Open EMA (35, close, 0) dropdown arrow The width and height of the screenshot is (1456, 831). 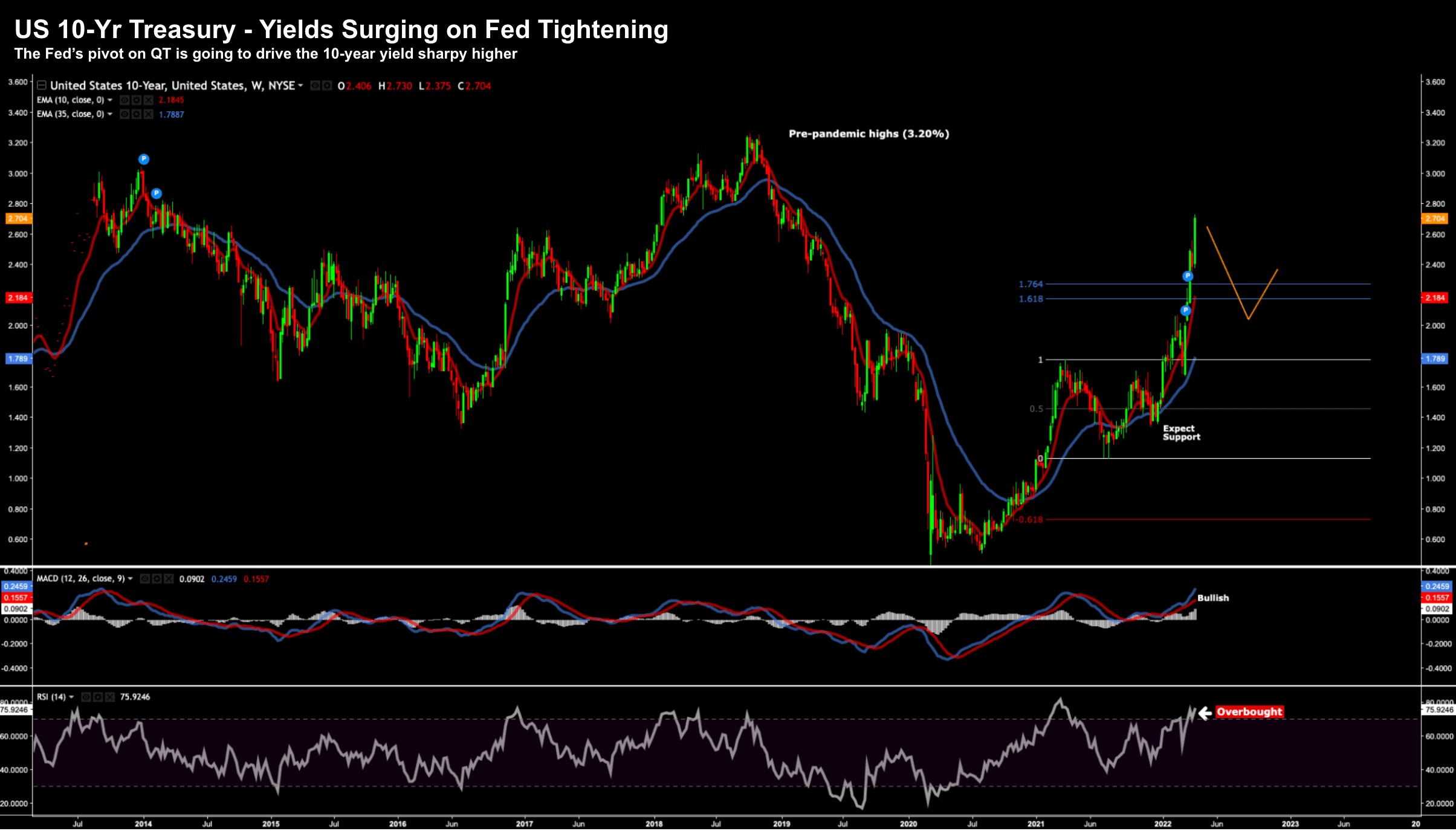click(x=110, y=114)
